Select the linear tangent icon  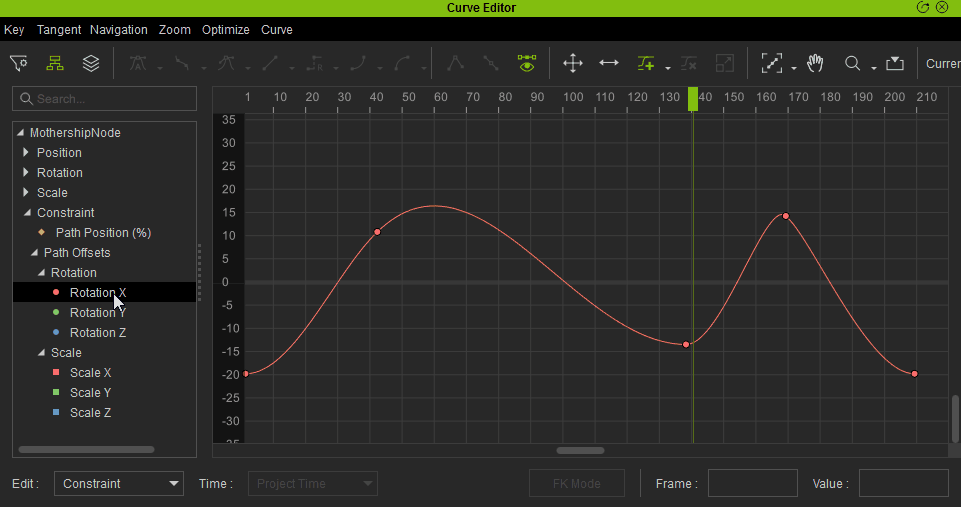point(270,63)
